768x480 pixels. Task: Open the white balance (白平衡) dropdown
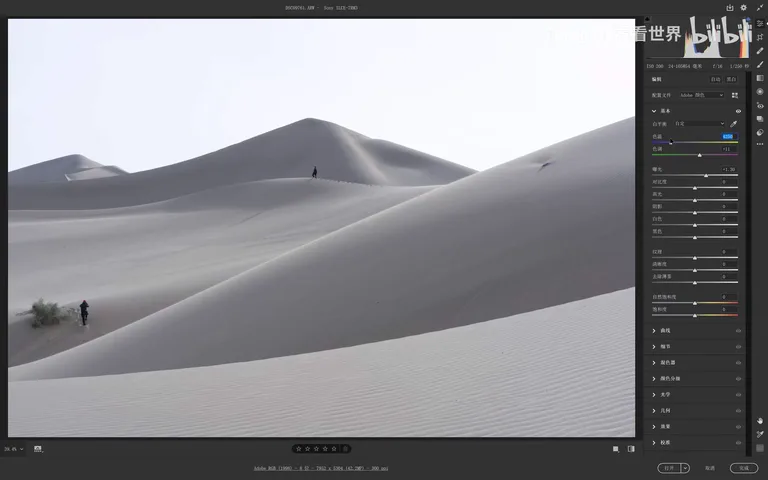(x=699, y=124)
